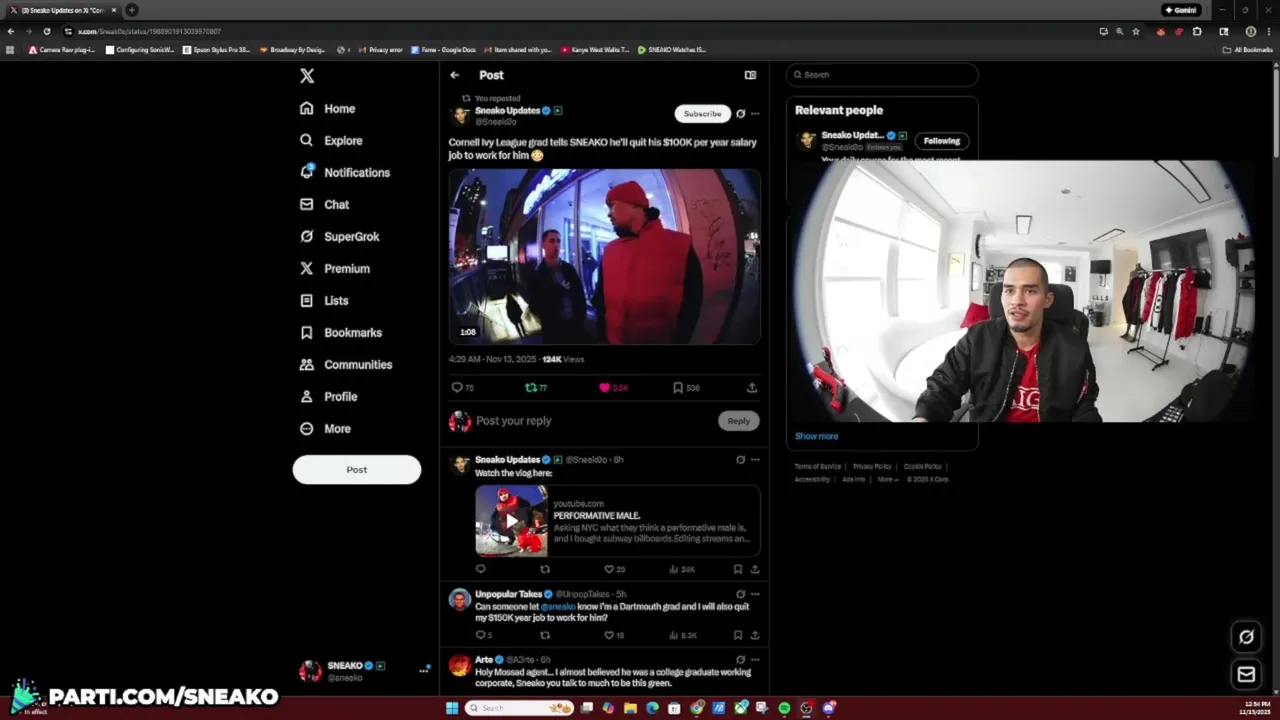Open more options on the Arte post
The width and height of the screenshot is (1280, 720).
[755, 660]
